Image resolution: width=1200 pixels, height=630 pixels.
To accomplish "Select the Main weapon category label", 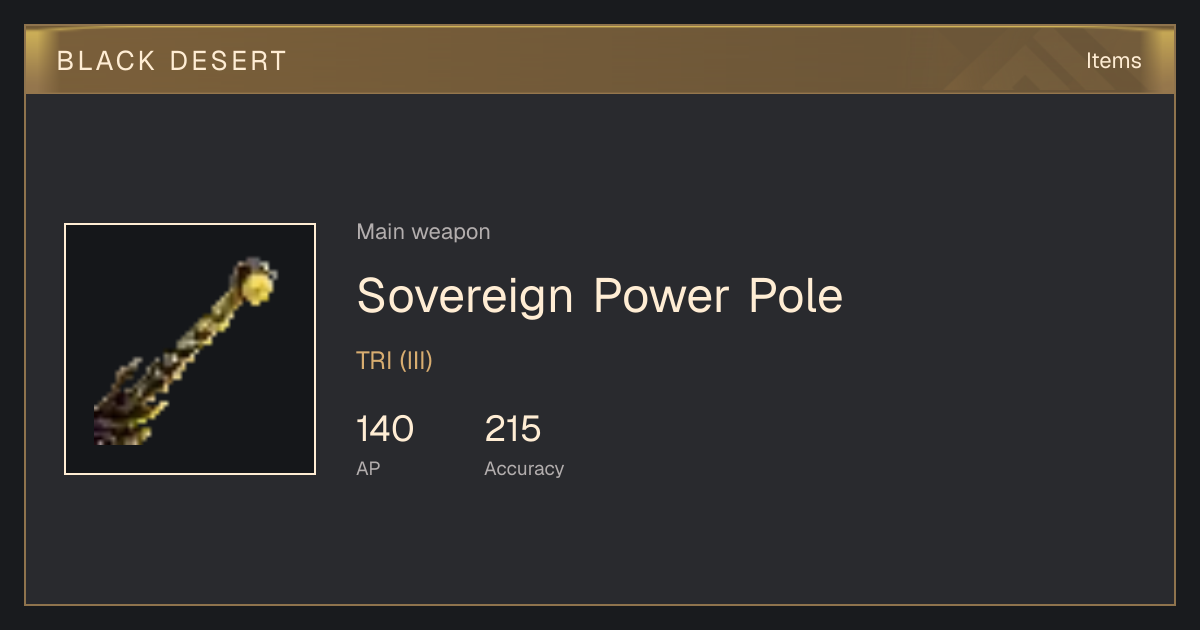I will pos(423,232).
